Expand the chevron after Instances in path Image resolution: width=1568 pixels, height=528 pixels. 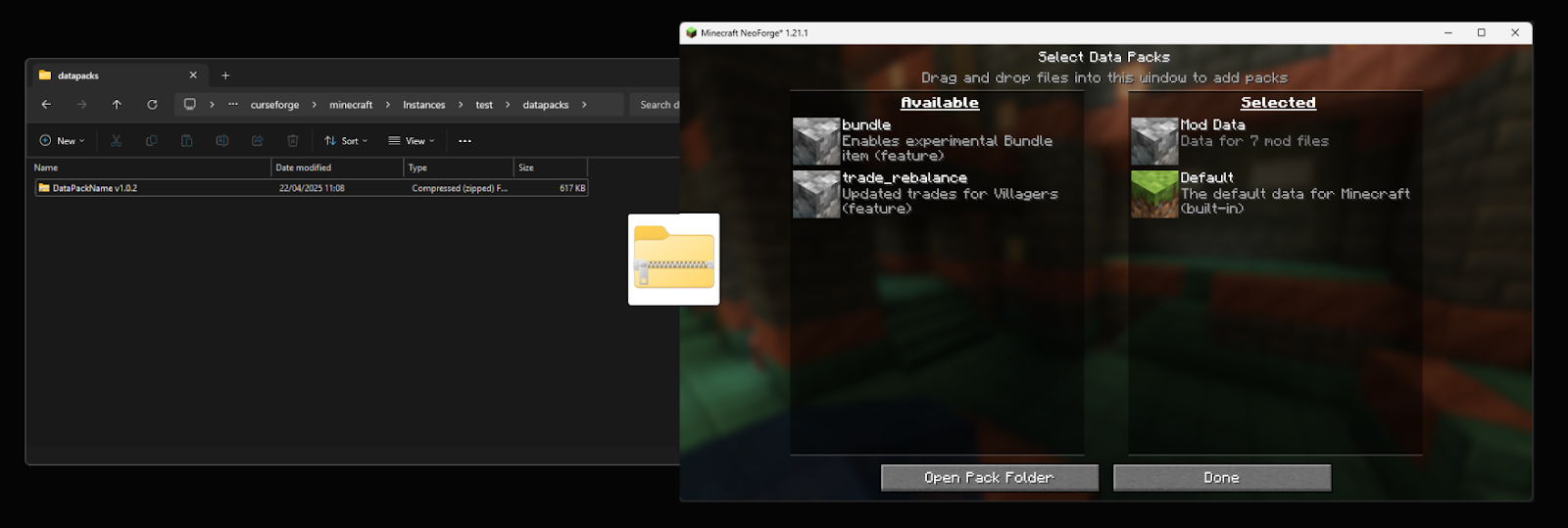tap(461, 105)
